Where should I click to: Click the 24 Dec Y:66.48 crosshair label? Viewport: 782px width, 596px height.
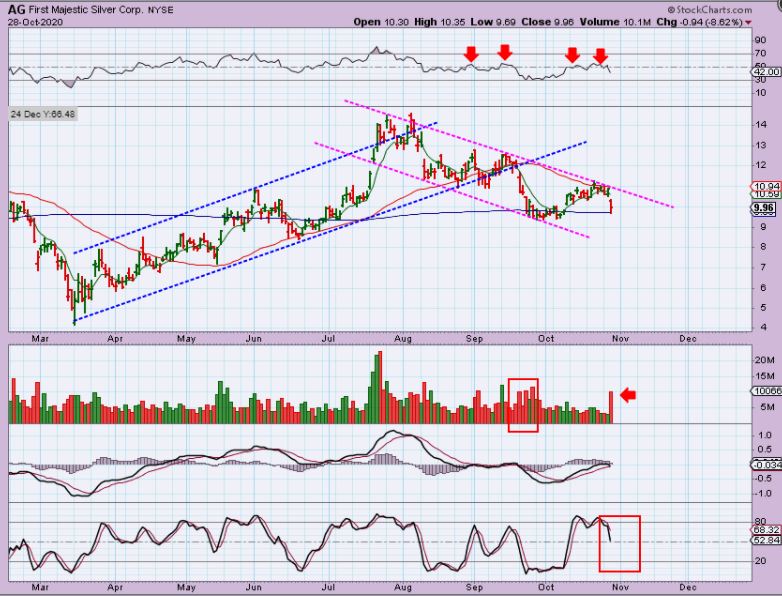(43, 114)
